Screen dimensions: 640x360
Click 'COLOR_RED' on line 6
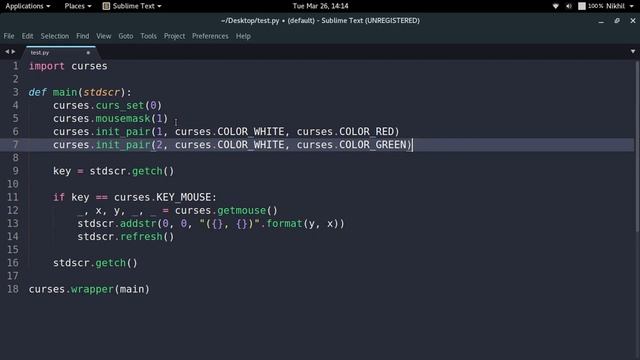[x=367, y=131]
